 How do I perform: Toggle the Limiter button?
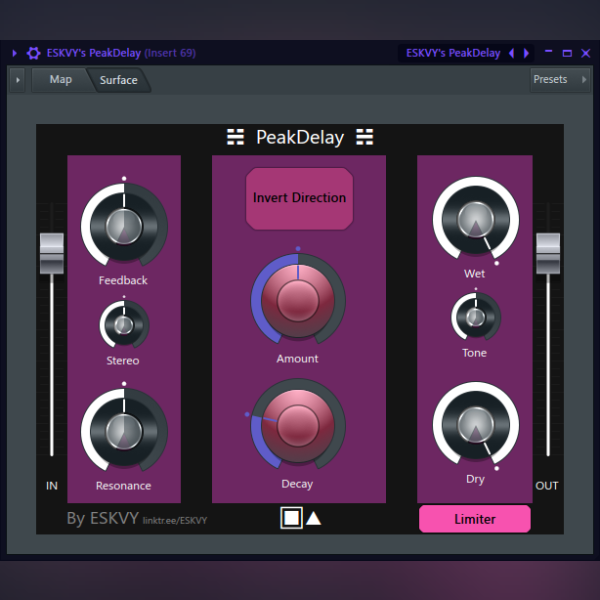pyautogui.click(x=475, y=519)
